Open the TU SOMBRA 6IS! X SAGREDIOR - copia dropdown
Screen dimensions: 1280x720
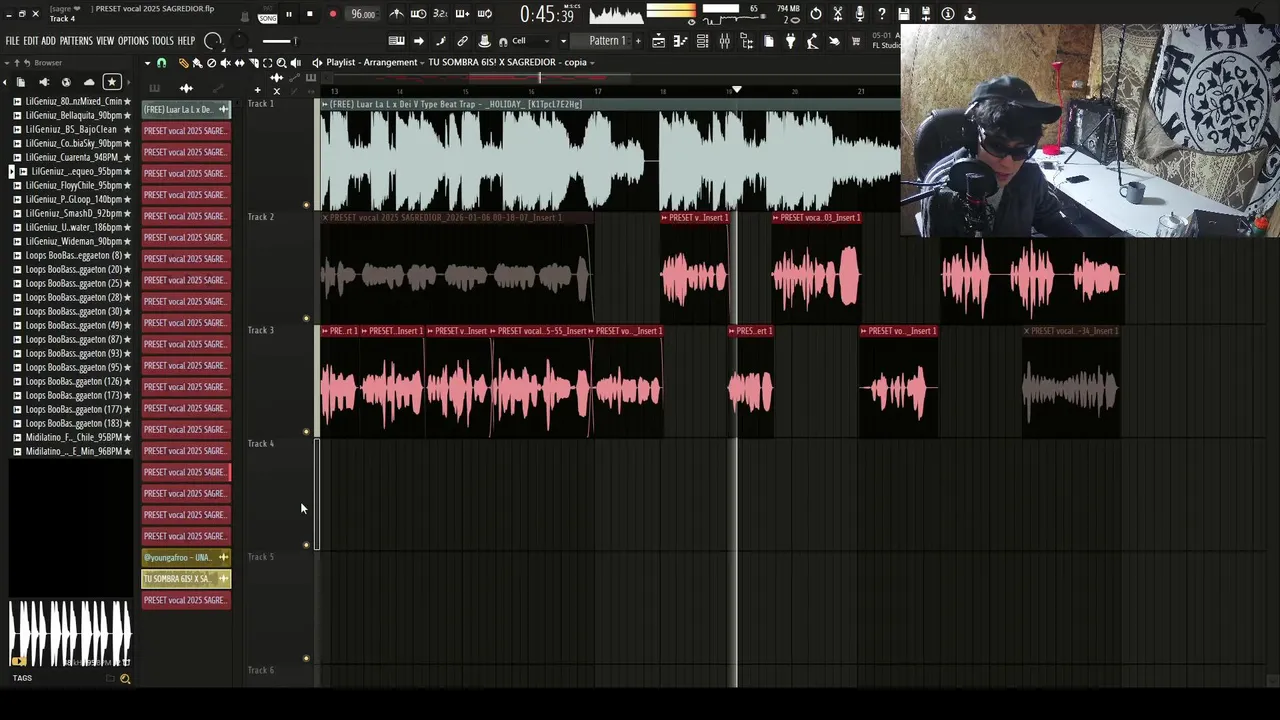512,62
